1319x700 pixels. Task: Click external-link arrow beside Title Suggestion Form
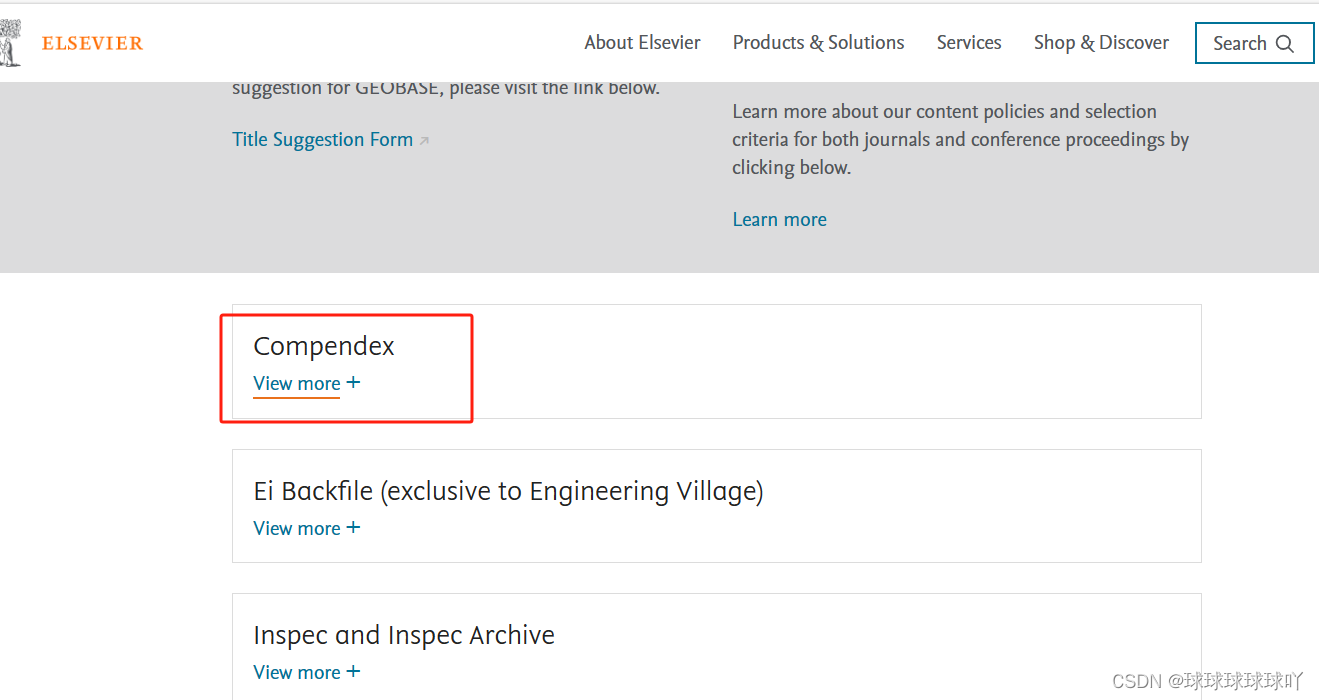coord(424,141)
